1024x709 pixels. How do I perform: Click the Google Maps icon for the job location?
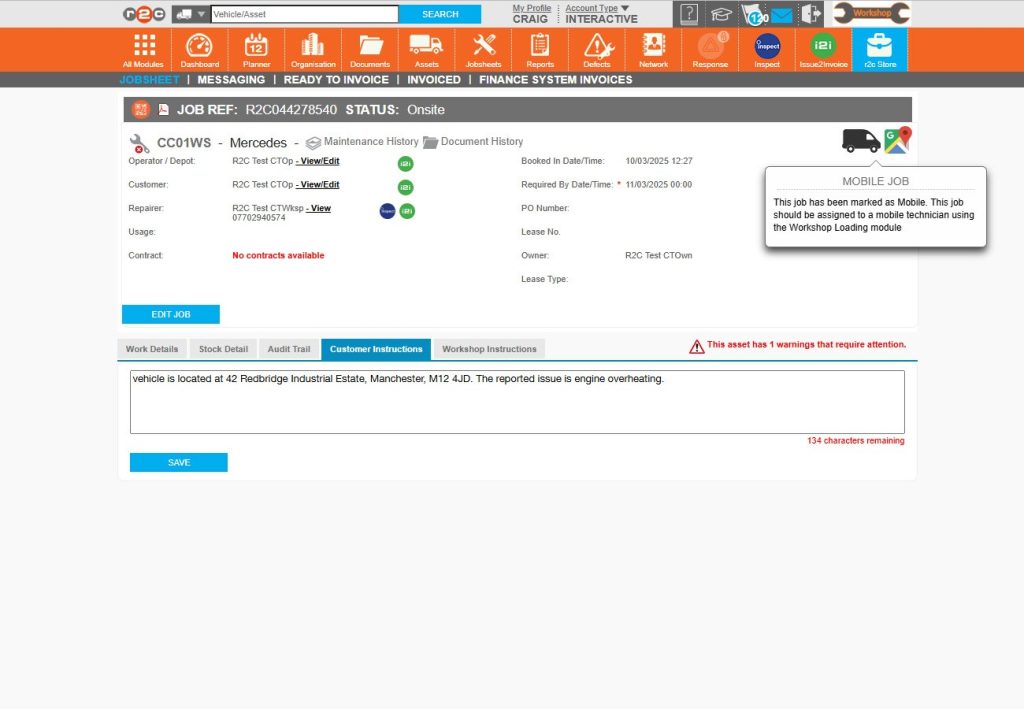coord(897,140)
